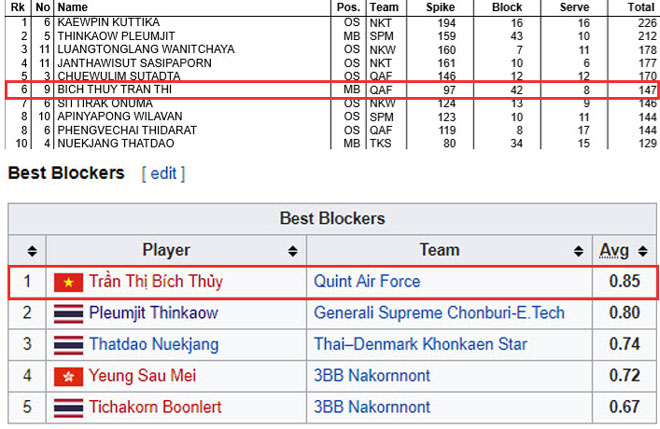Click Thai flag beside Tichakorn Boonlert
This screenshot has height=429, width=660.
(68, 408)
